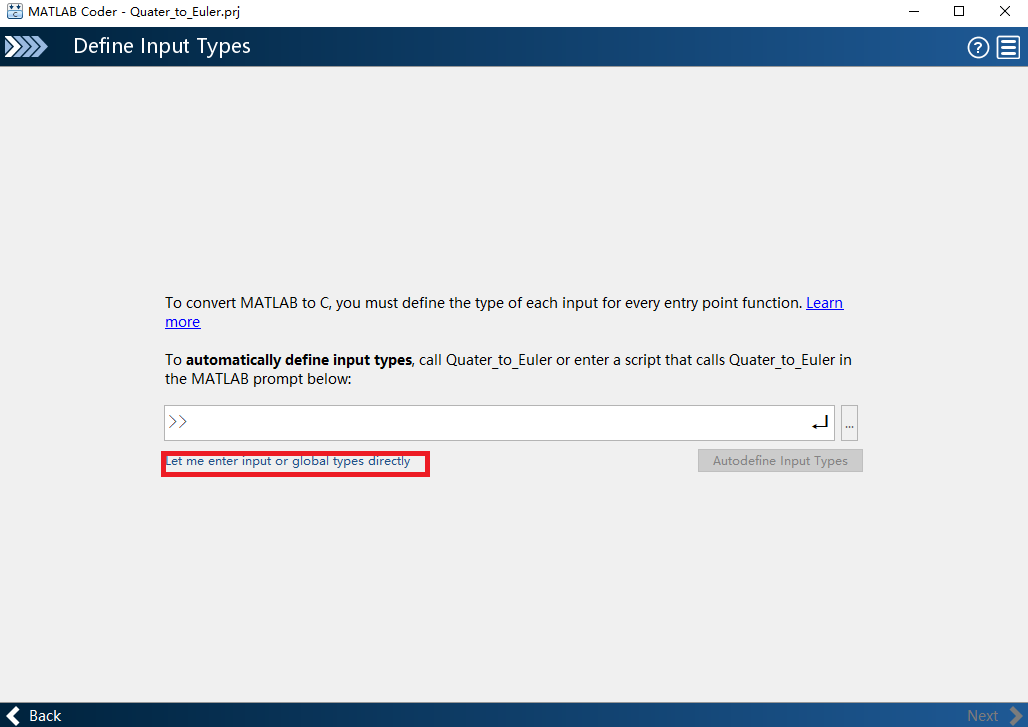Open the ellipsis browse button
The height and width of the screenshot is (727, 1028).
pos(849,423)
